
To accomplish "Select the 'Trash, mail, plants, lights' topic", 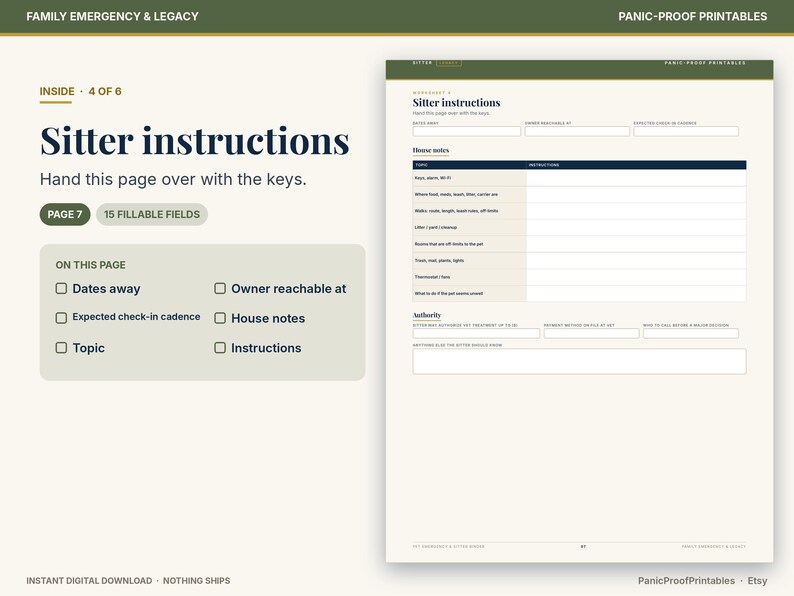I will (439, 260).
